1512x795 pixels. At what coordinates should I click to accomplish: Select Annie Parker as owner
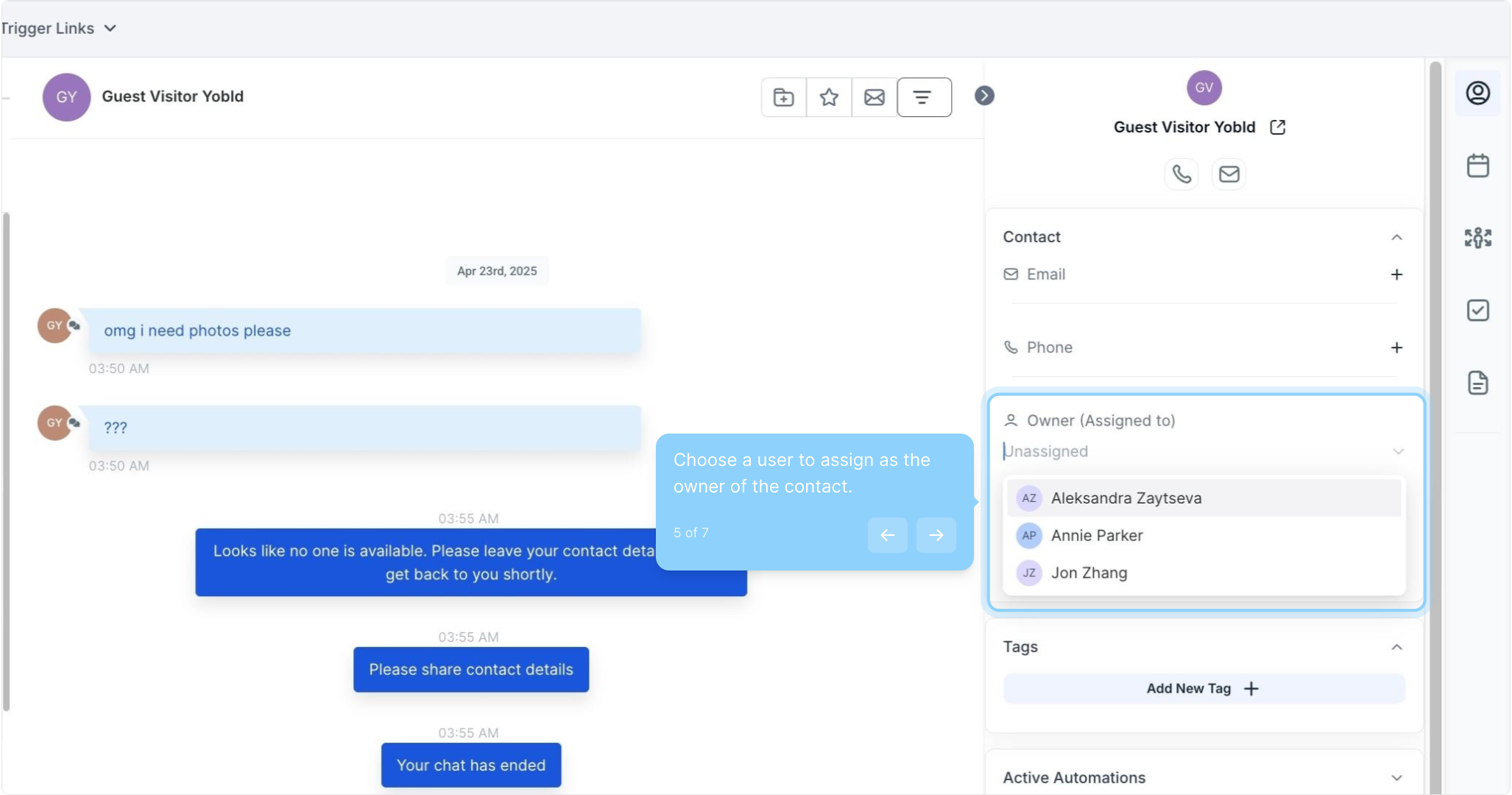click(1097, 536)
